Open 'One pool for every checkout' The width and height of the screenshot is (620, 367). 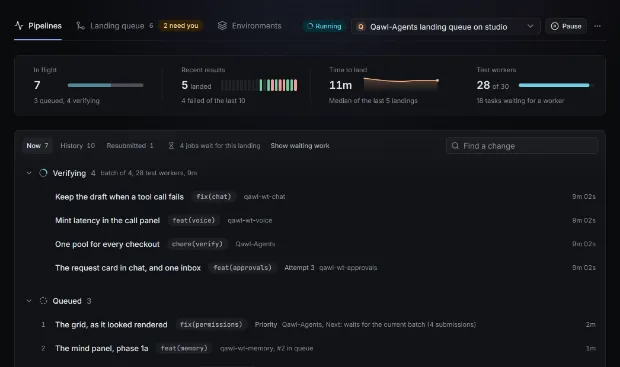click(x=107, y=244)
